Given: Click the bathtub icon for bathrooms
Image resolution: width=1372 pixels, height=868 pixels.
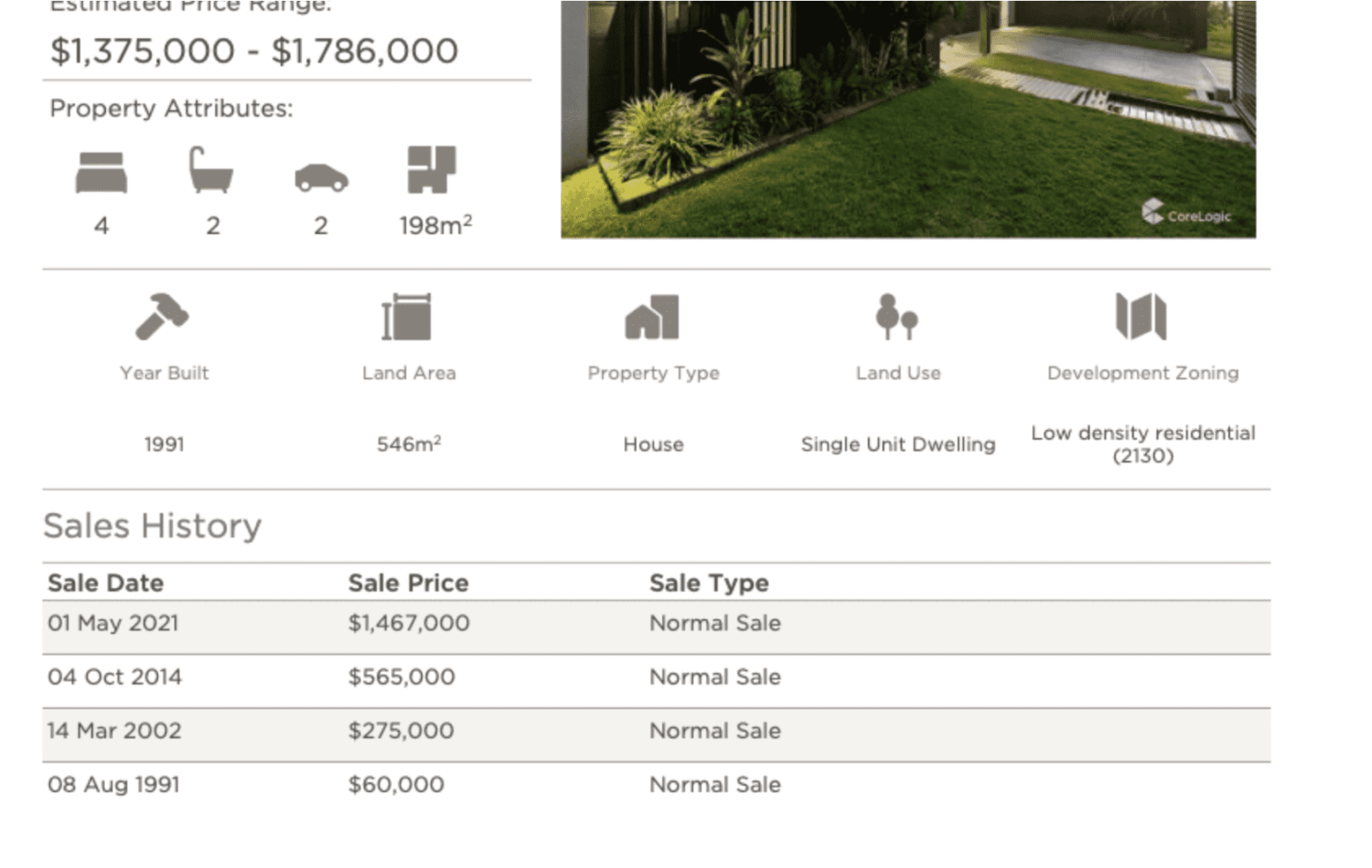Looking at the screenshot, I should (x=211, y=170).
